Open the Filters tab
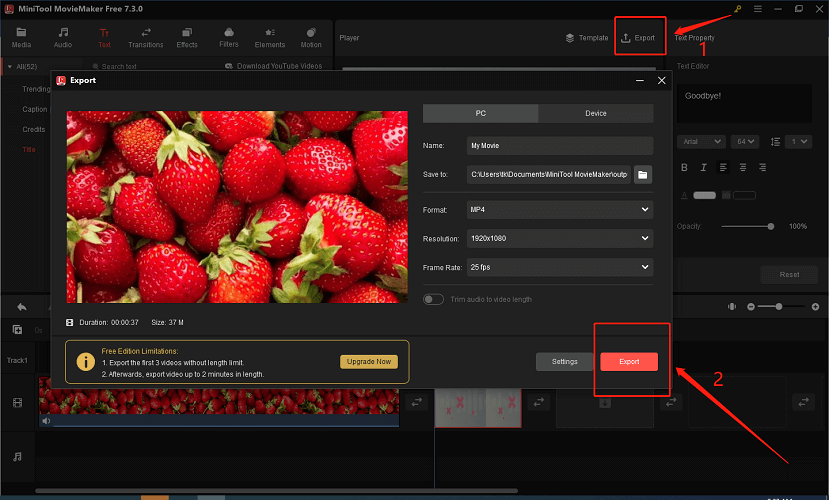The image size is (829, 500). pos(228,38)
